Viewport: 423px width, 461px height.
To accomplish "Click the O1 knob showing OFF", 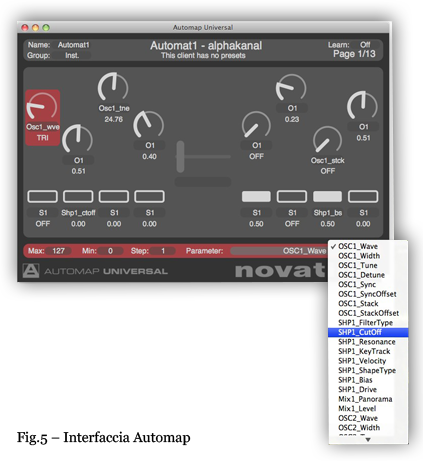I will (x=256, y=125).
